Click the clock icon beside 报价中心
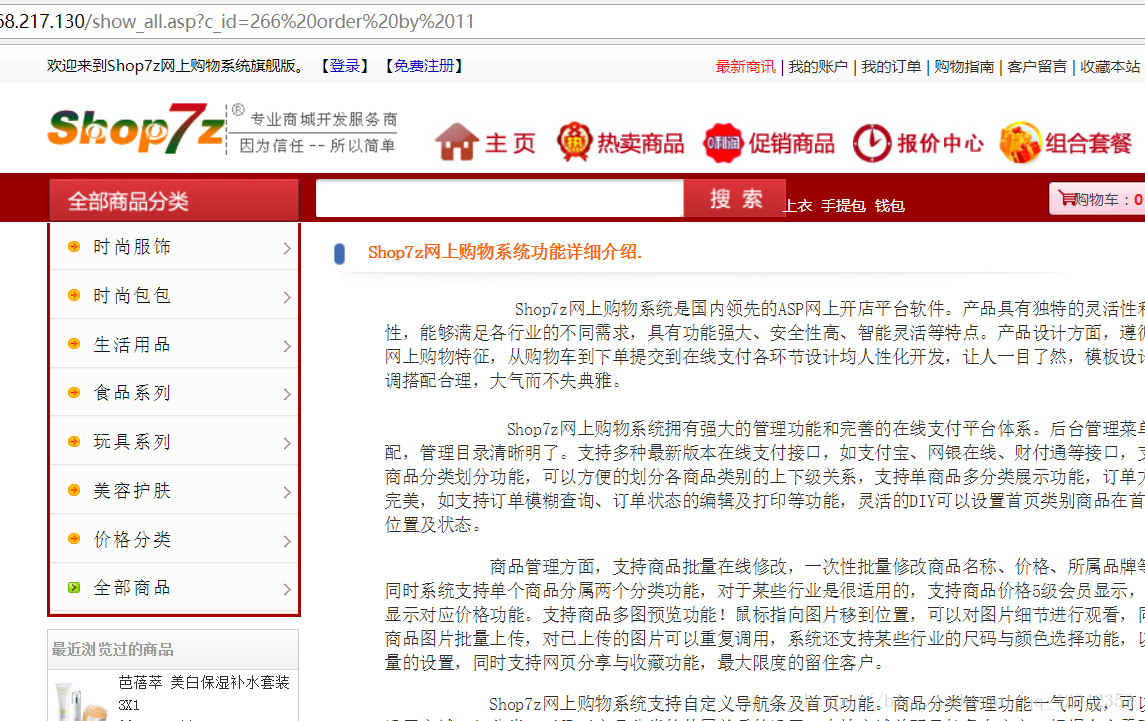1145x721 pixels. coord(872,142)
